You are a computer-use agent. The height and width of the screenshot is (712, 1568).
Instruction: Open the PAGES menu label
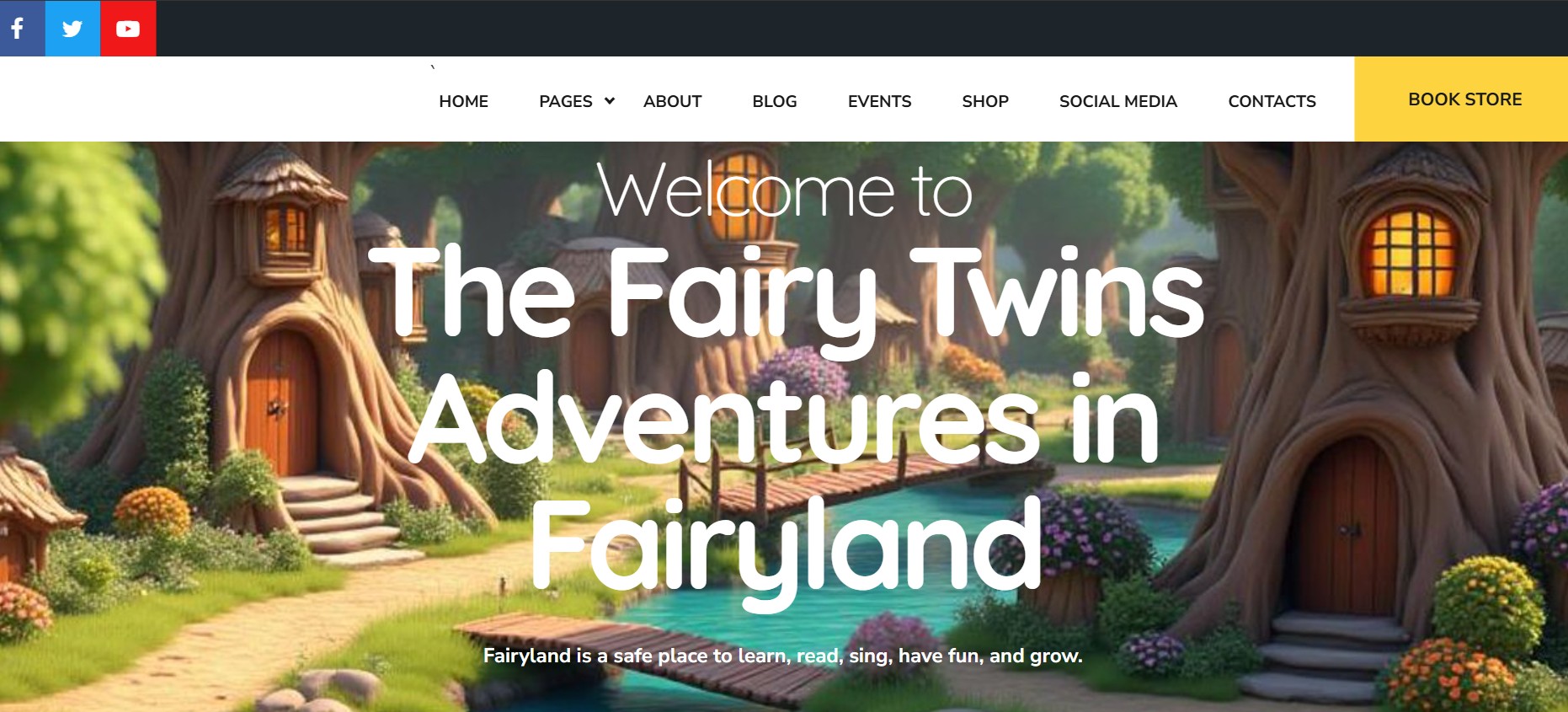pos(565,101)
